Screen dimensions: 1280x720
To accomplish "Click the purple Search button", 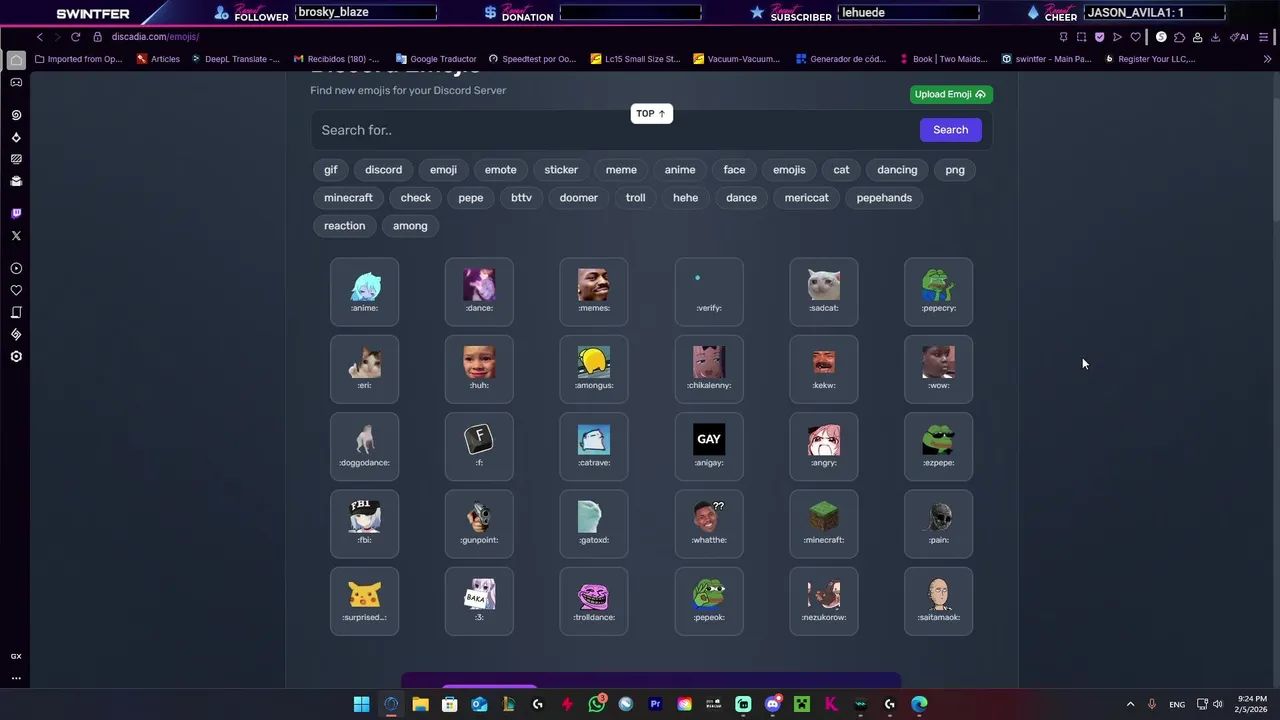I will coord(950,130).
